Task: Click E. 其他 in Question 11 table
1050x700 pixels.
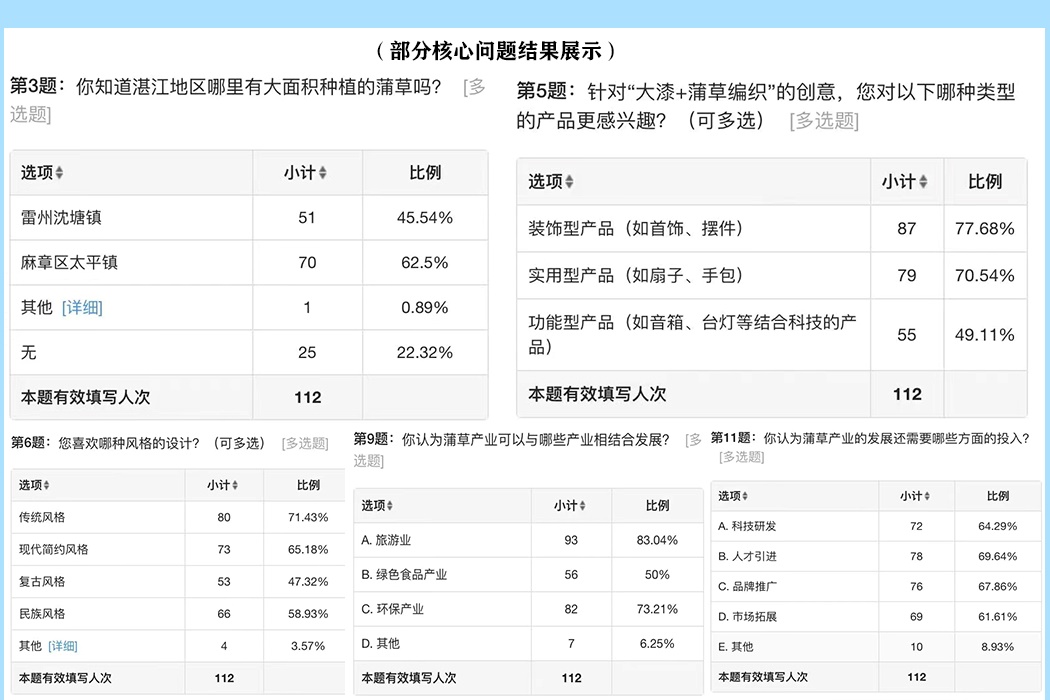Action: click(736, 647)
